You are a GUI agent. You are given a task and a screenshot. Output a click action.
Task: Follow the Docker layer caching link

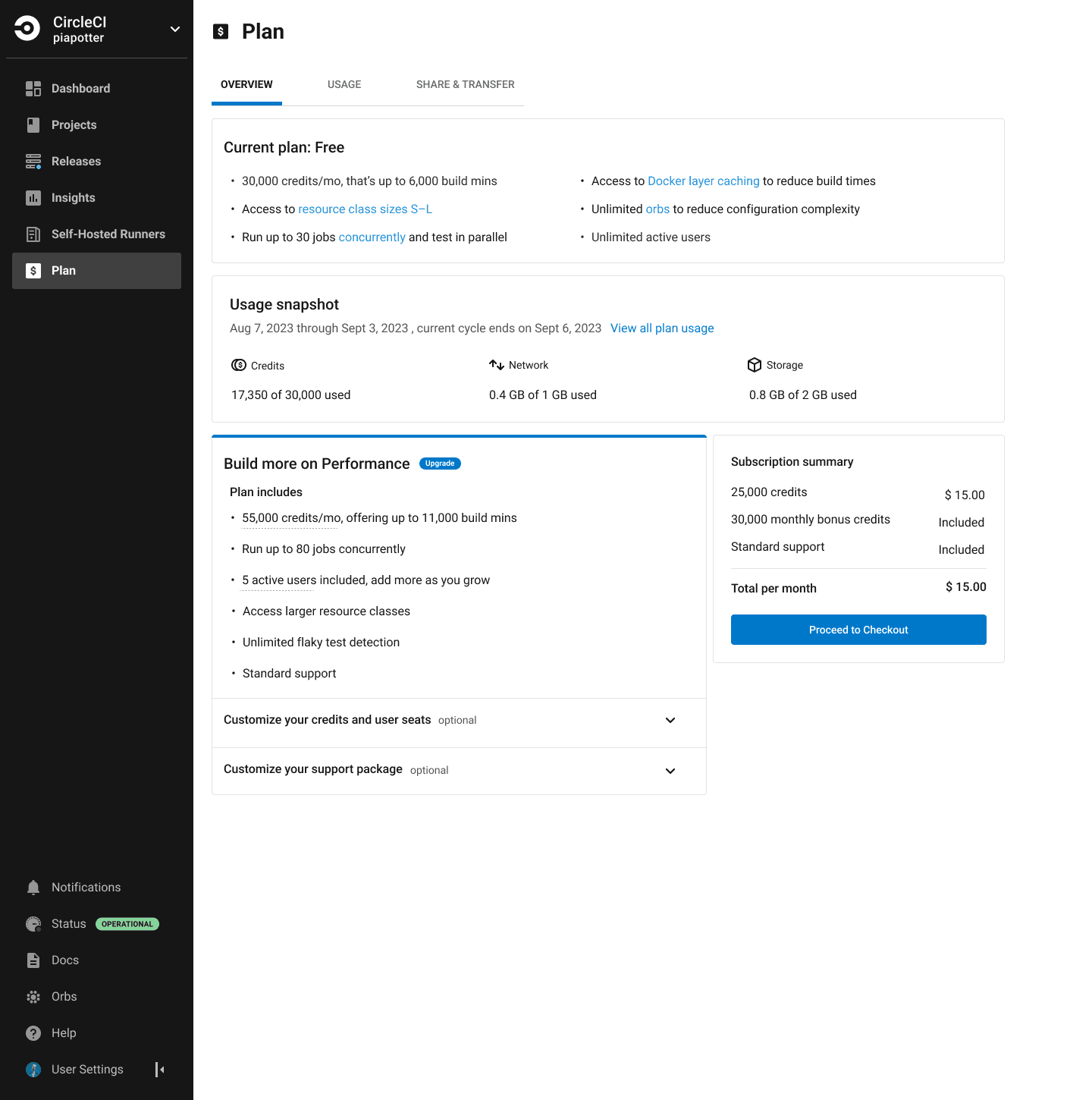click(x=703, y=181)
